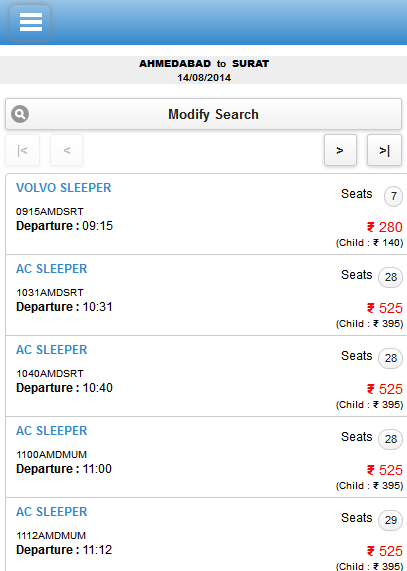
Task: Click trip code 1100AMDMUM
Action: [51, 454]
